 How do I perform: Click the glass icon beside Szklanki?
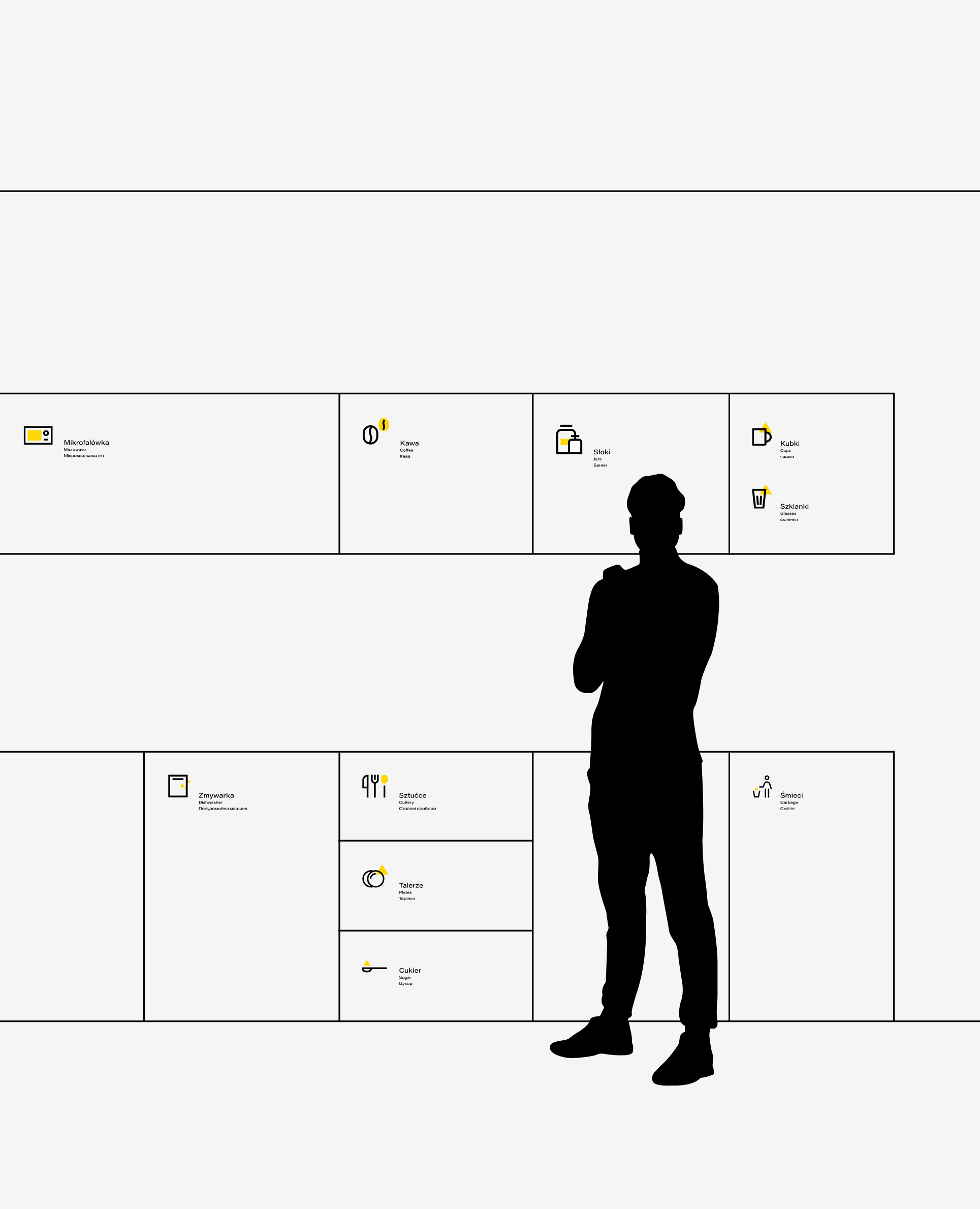[x=762, y=497]
